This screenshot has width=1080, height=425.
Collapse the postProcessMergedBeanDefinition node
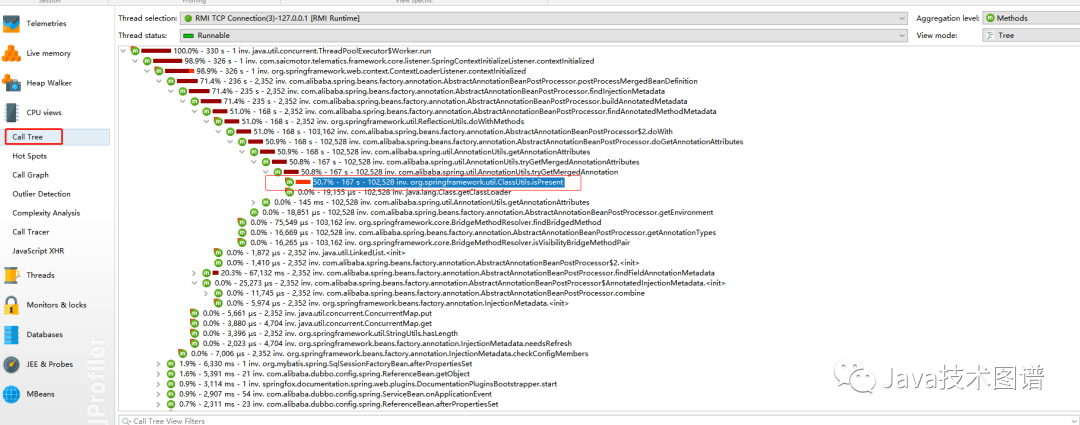pyautogui.click(x=159, y=81)
